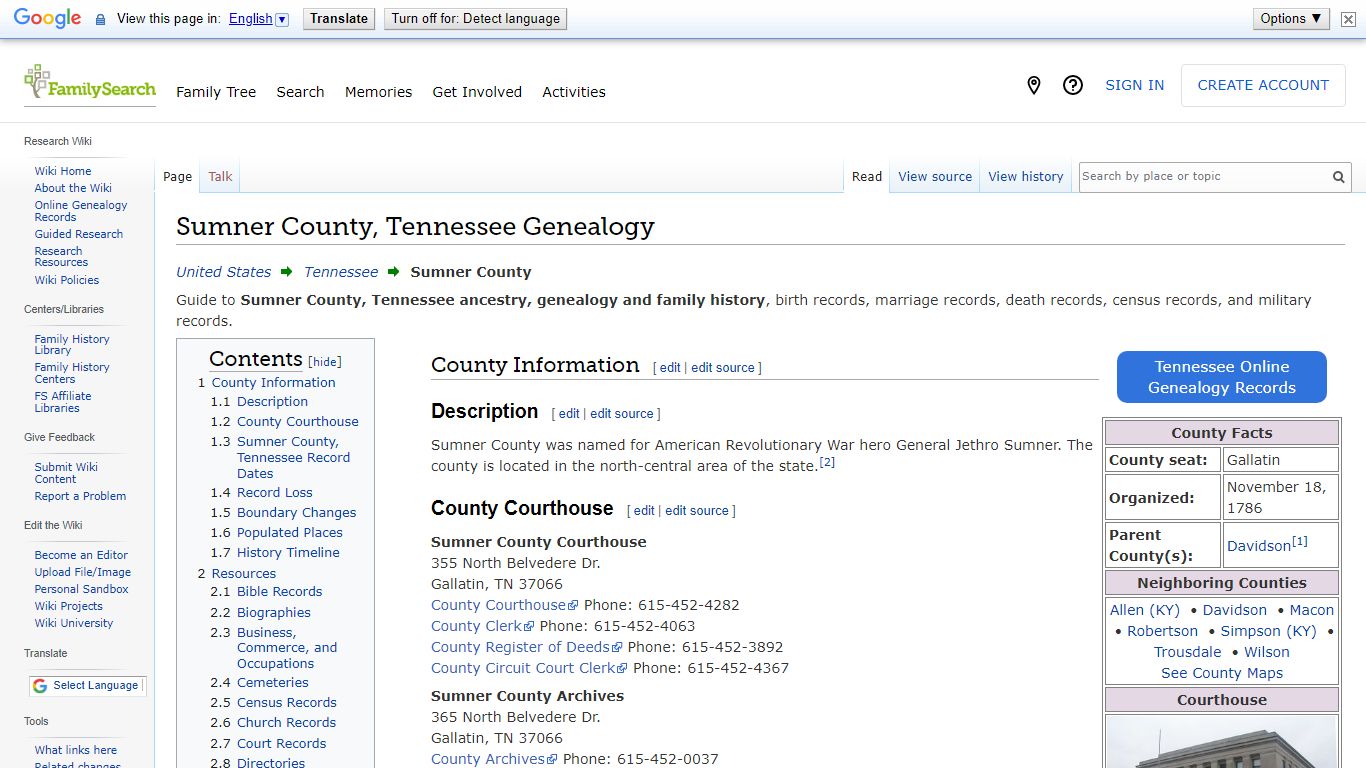
Task: Close the Google Translate bar
Action: pyautogui.click(x=1348, y=19)
